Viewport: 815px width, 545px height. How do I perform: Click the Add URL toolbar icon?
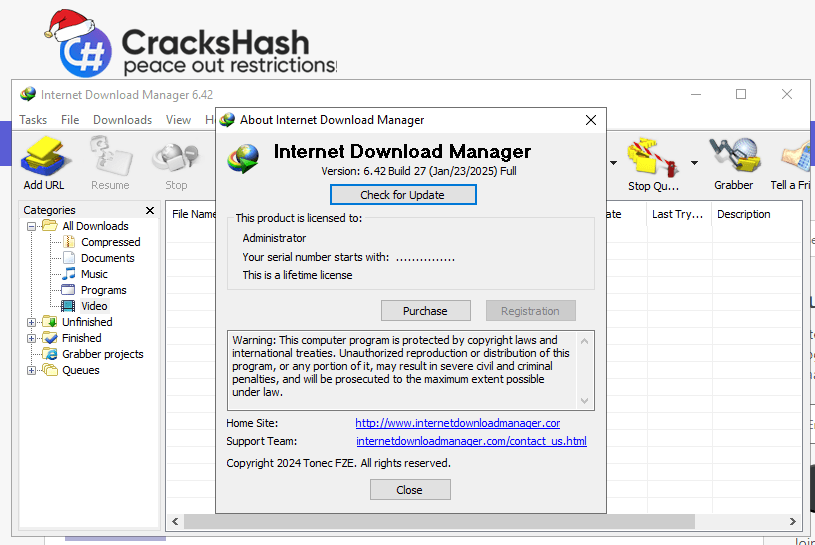pos(44,158)
